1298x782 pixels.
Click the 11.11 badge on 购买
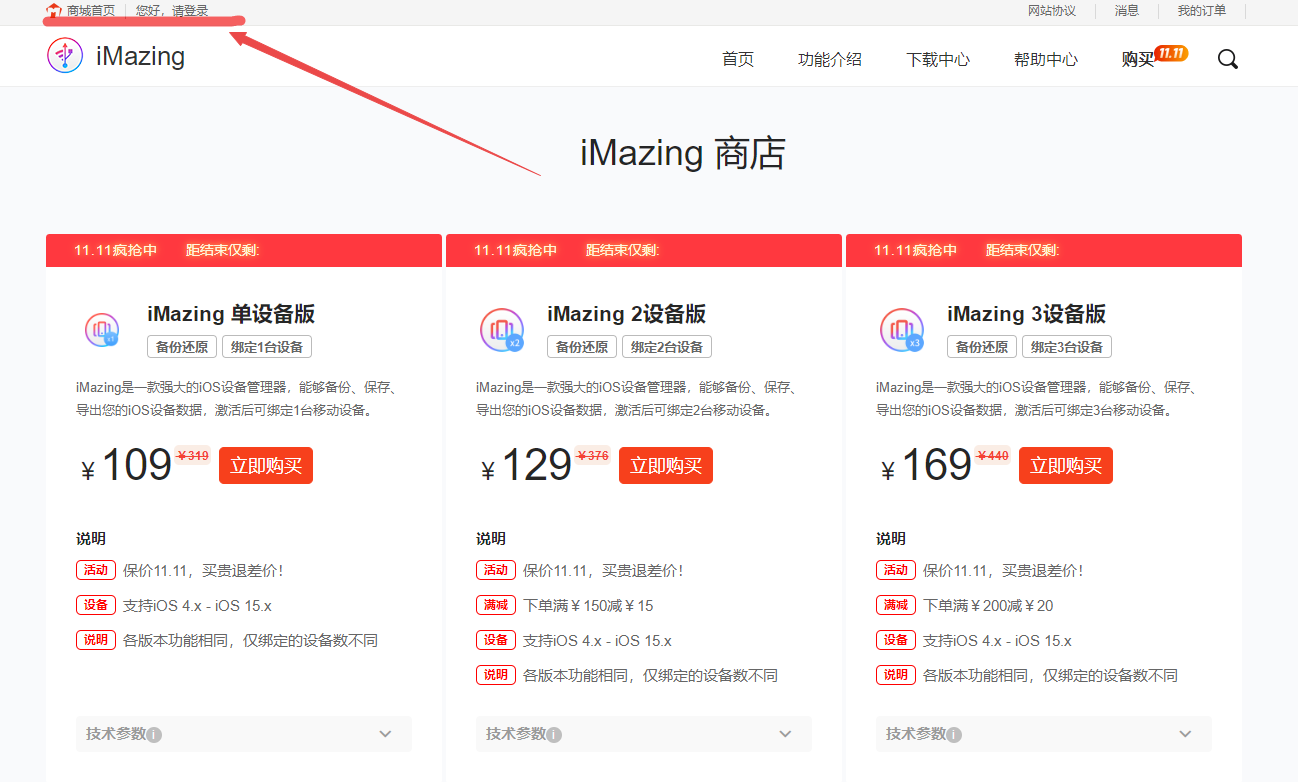pyautogui.click(x=1171, y=53)
